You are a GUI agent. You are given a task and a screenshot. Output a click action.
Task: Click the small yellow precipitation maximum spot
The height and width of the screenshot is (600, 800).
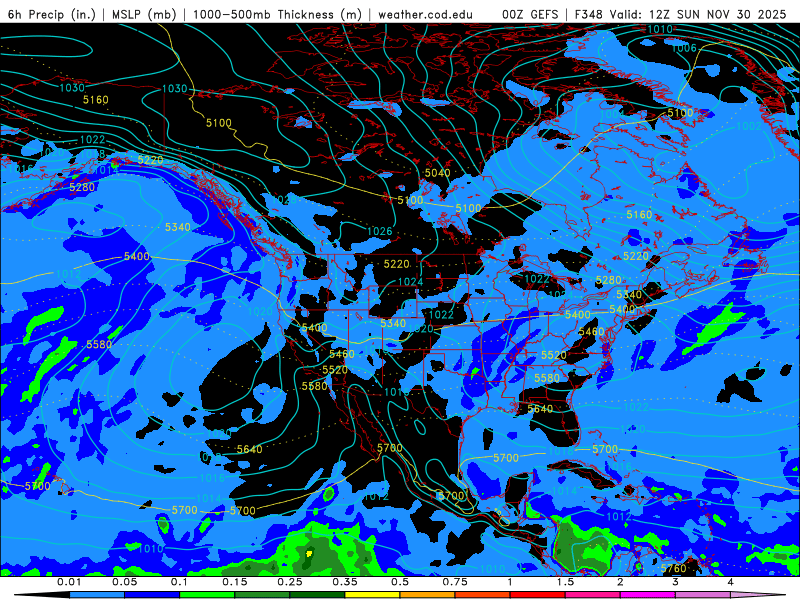[308, 553]
